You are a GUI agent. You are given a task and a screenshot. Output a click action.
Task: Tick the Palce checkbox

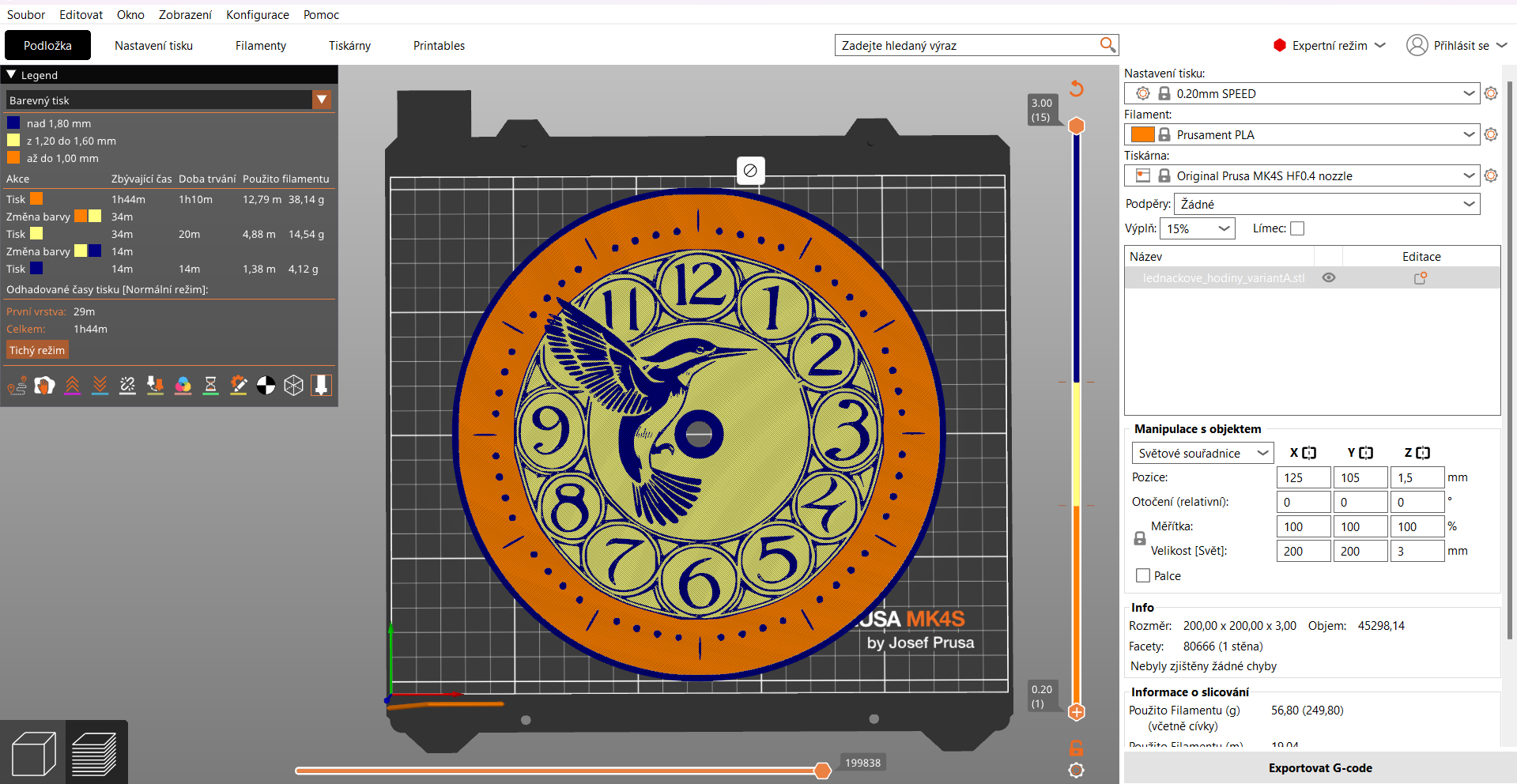(1143, 575)
